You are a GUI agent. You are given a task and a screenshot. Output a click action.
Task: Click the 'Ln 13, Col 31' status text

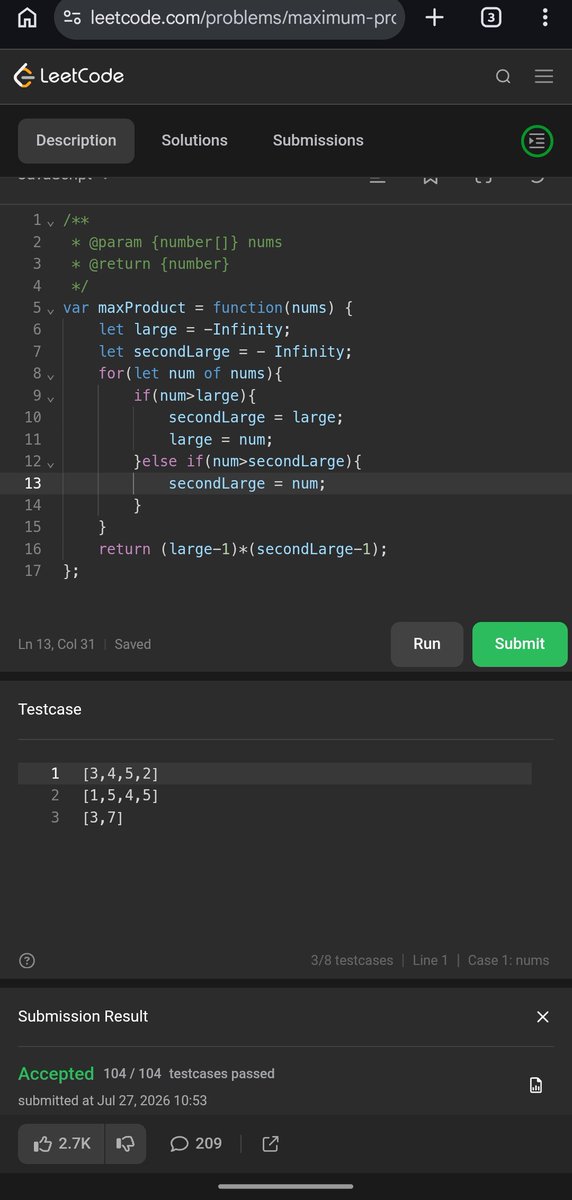pos(56,644)
